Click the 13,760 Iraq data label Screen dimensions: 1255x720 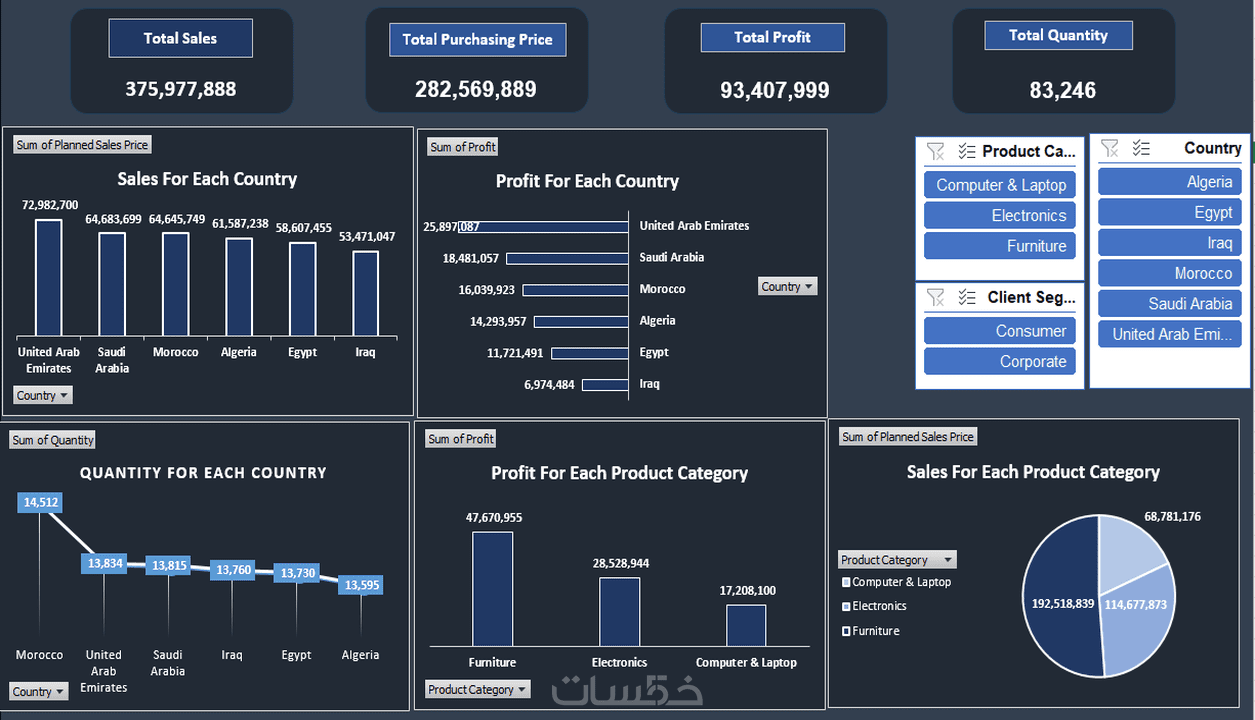tap(234, 570)
